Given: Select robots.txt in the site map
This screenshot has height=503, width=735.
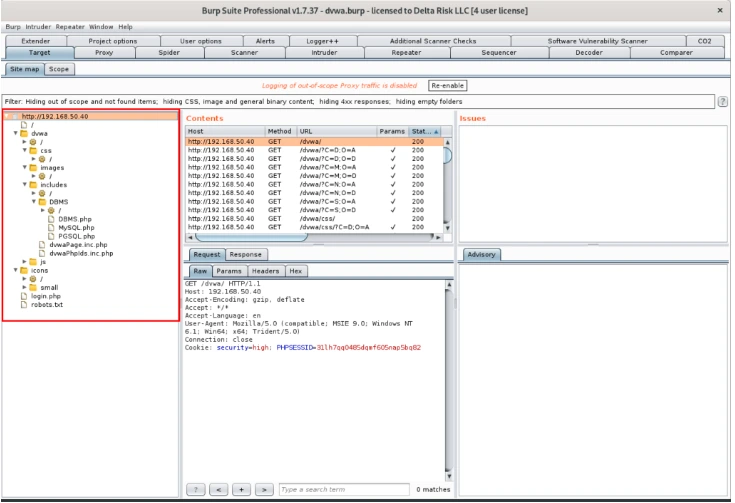Looking at the screenshot, I should (x=47, y=305).
